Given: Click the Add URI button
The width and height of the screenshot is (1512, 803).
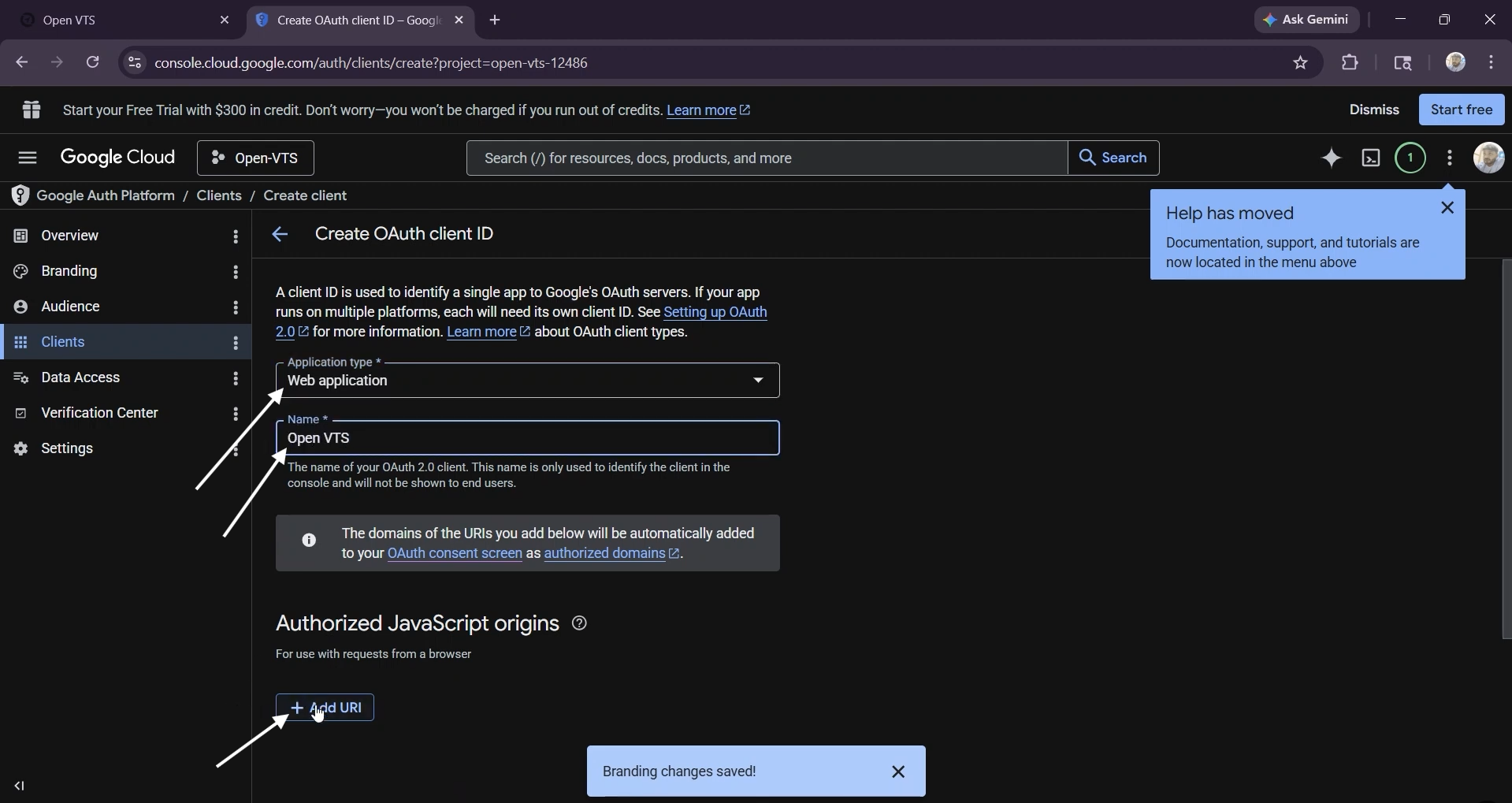Looking at the screenshot, I should (325, 708).
